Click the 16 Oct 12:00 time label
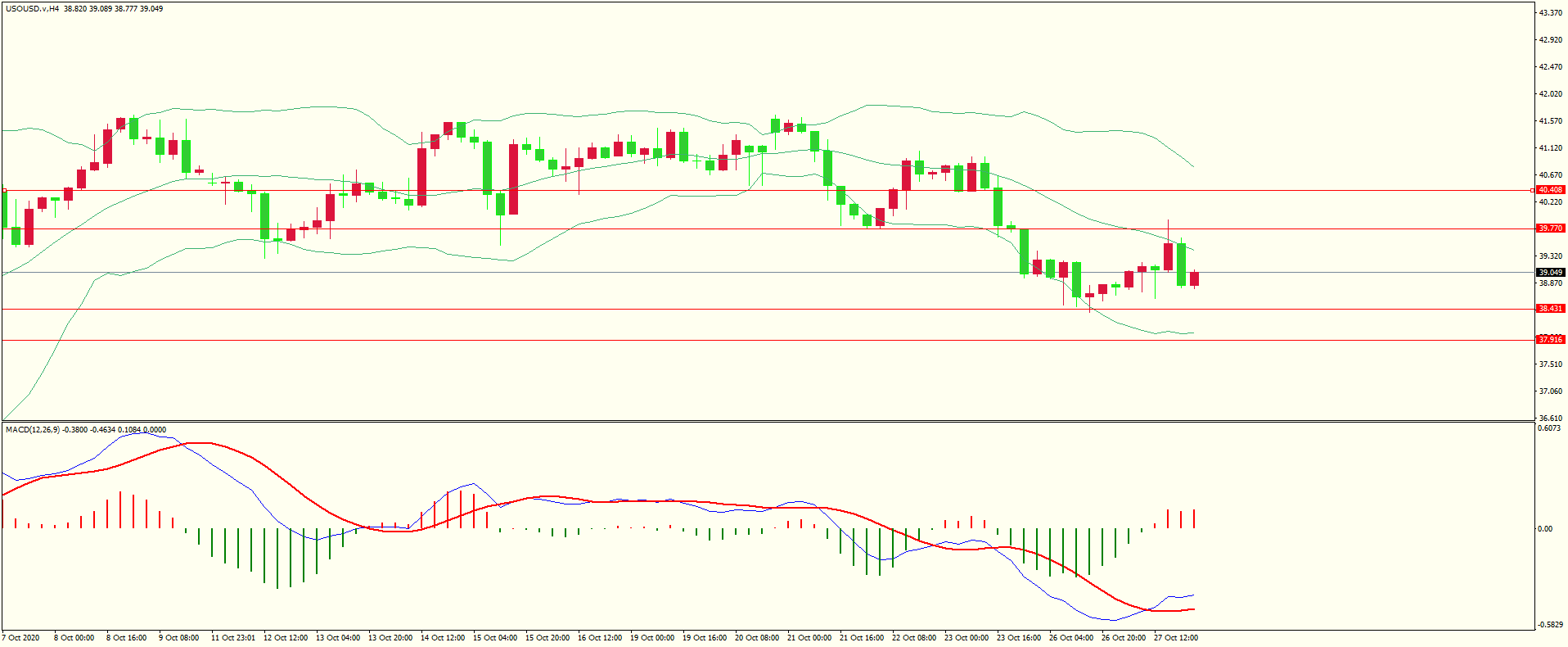The width and height of the screenshot is (1568, 647). [600, 638]
